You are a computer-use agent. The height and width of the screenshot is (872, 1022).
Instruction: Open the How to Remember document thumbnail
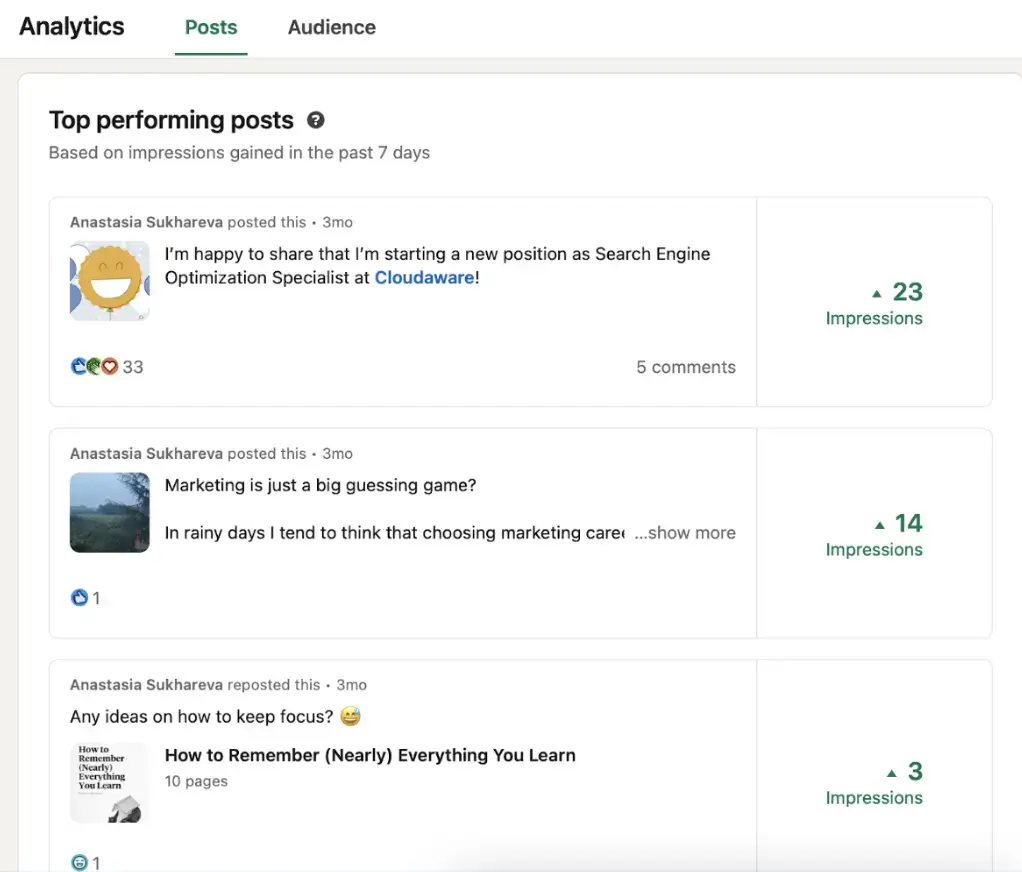pos(110,782)
